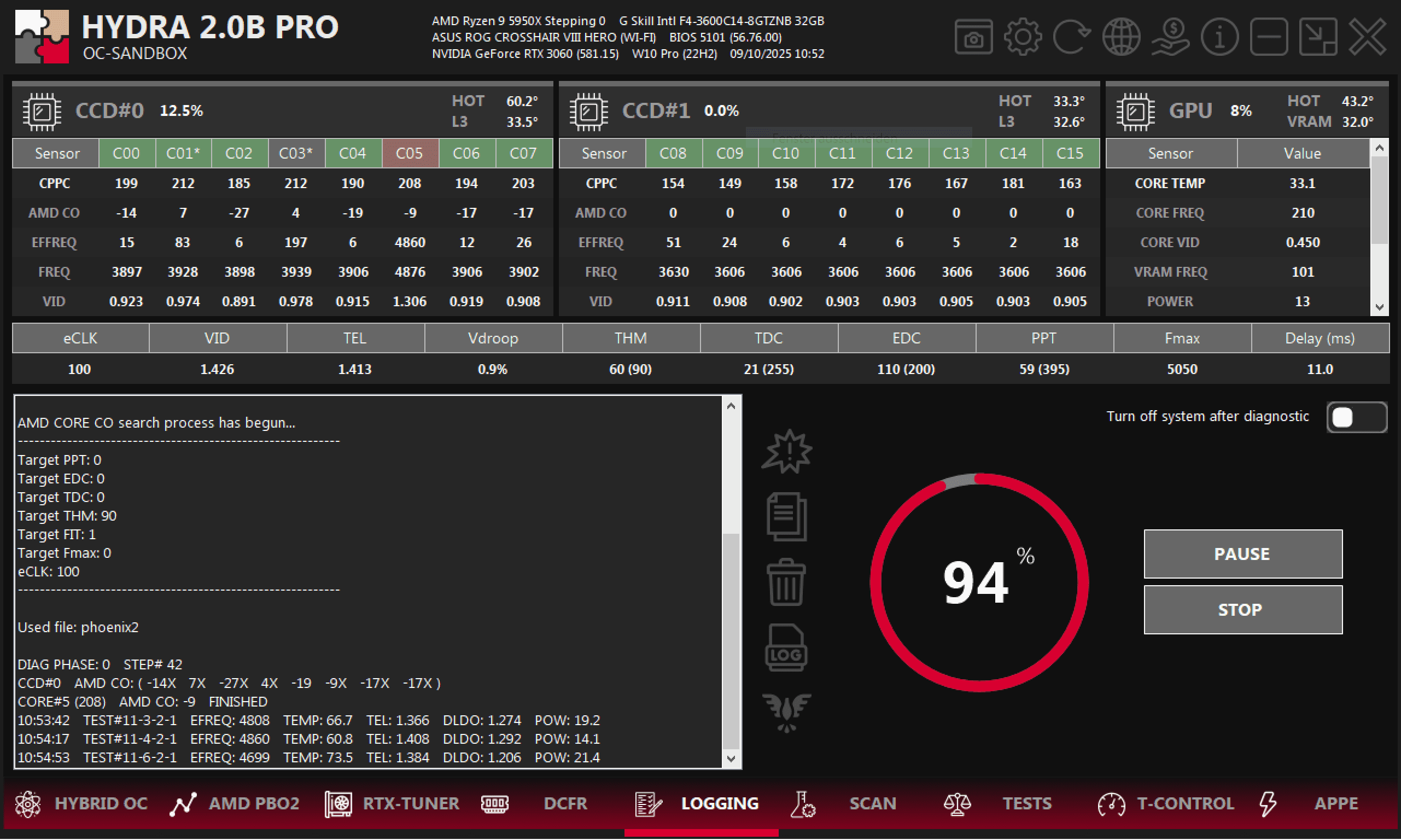Open the info icon in header

[1219, 37]
